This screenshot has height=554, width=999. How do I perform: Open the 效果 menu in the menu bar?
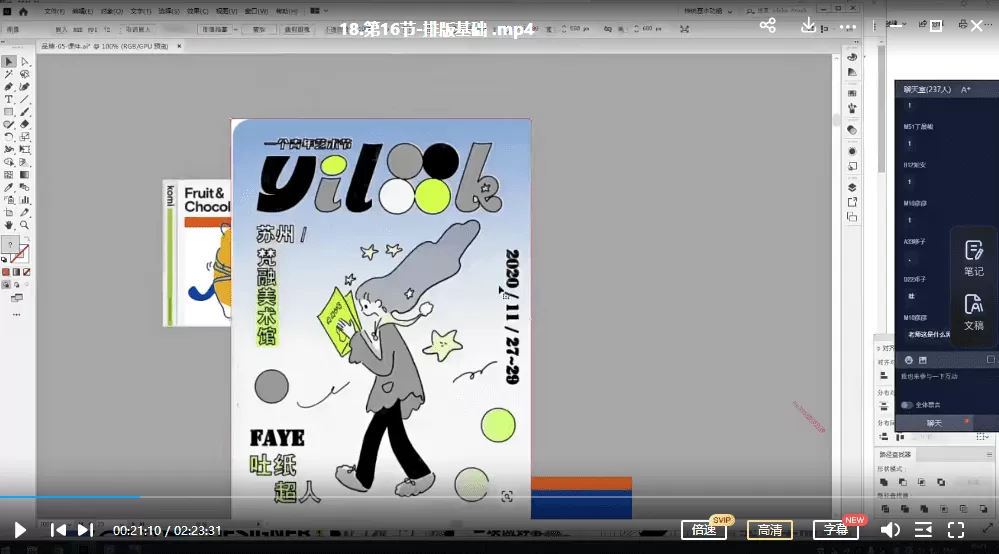point(190,11)
